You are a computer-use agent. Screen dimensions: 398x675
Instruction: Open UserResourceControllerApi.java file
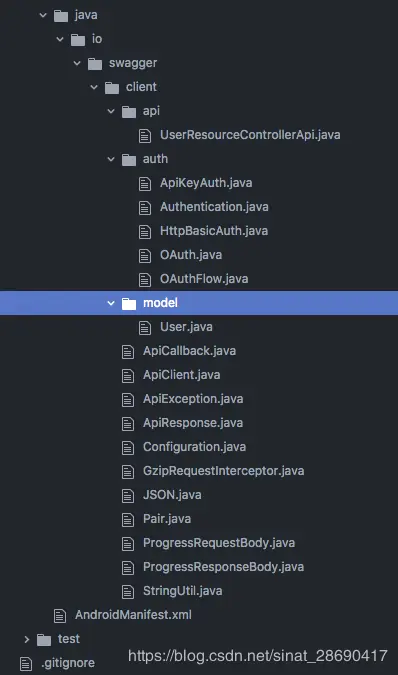click(x=250, y=135)
